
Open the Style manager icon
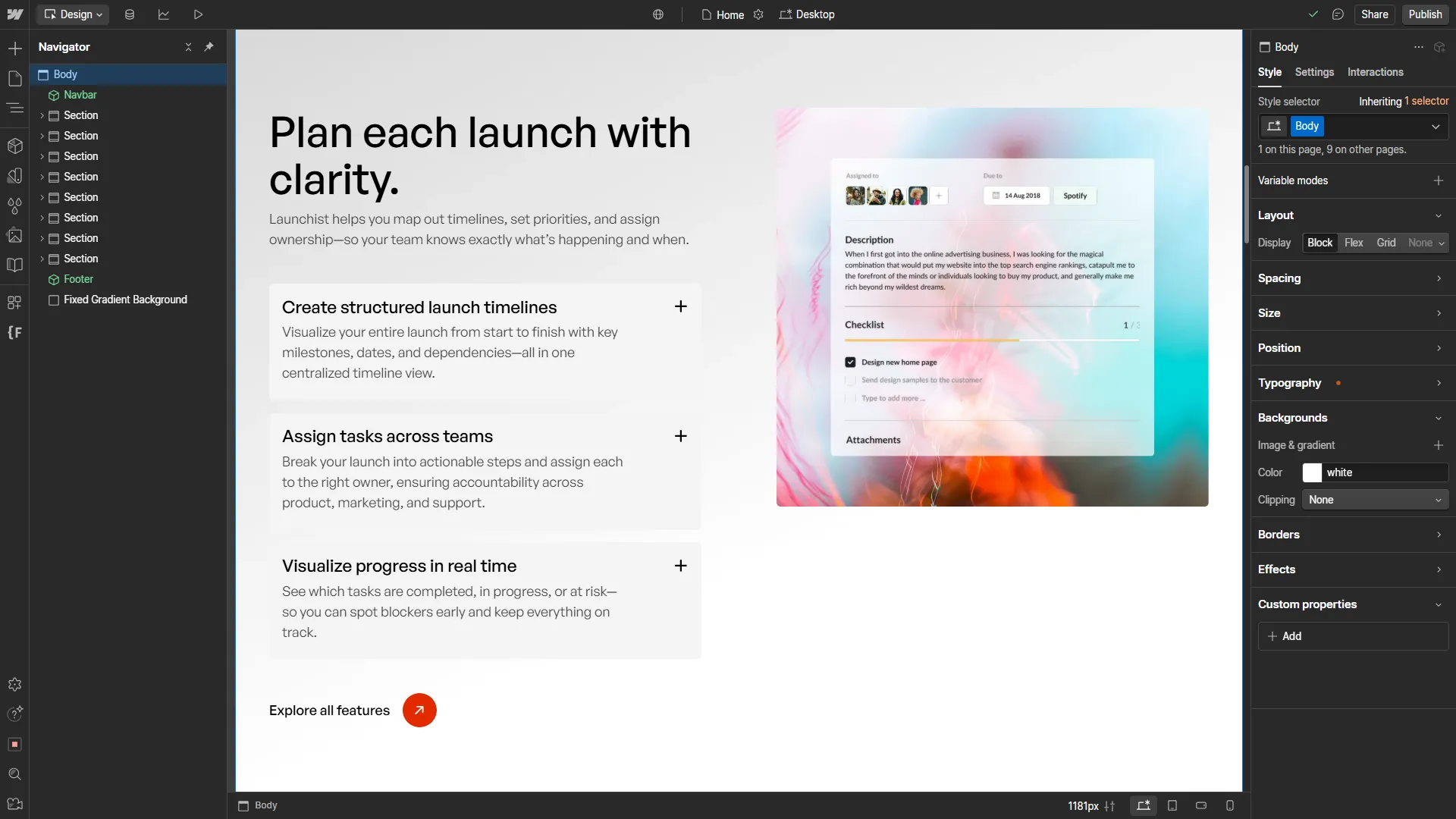pos(14,176)
